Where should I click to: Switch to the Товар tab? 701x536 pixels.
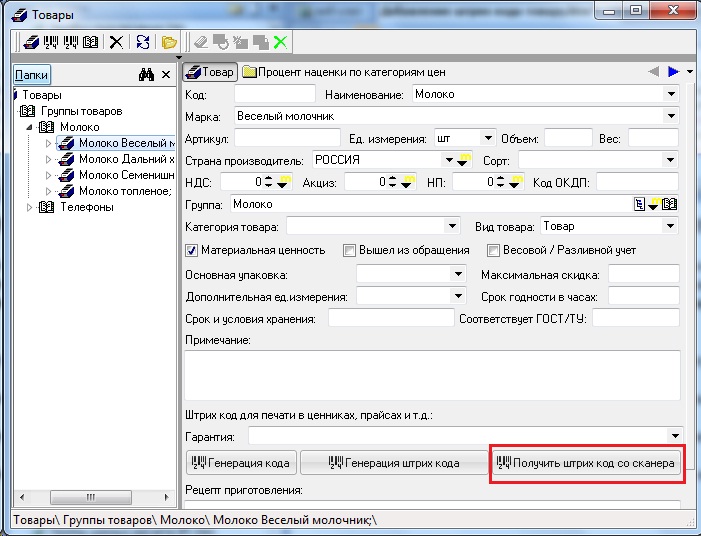[x=210, y=72]
